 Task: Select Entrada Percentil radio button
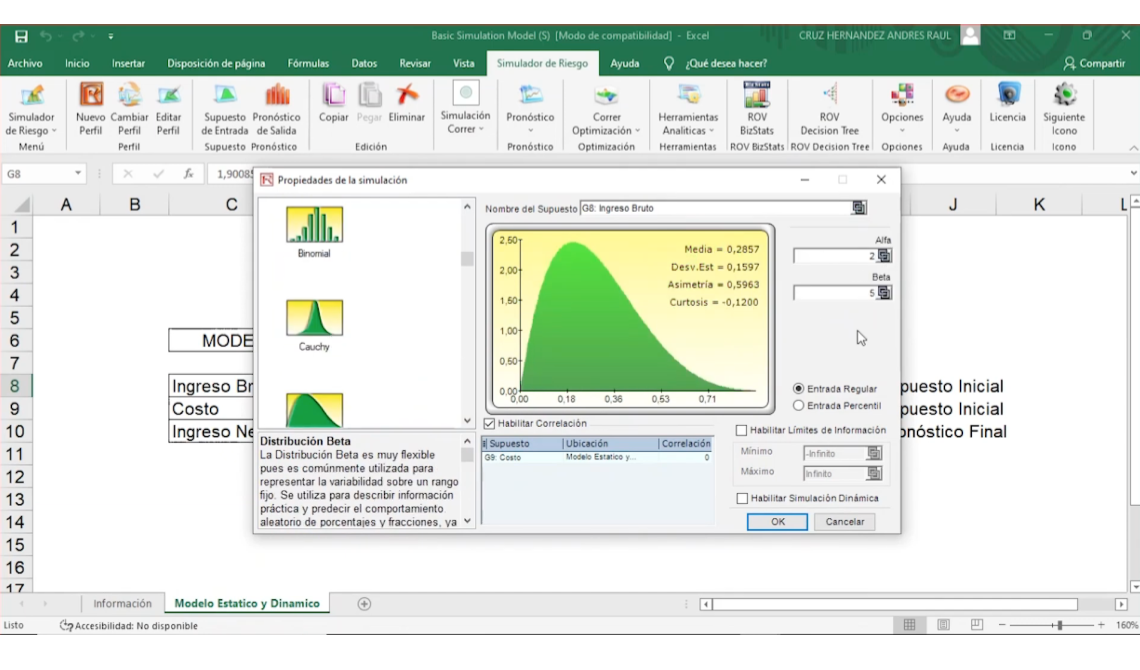[x=798, y=405]
